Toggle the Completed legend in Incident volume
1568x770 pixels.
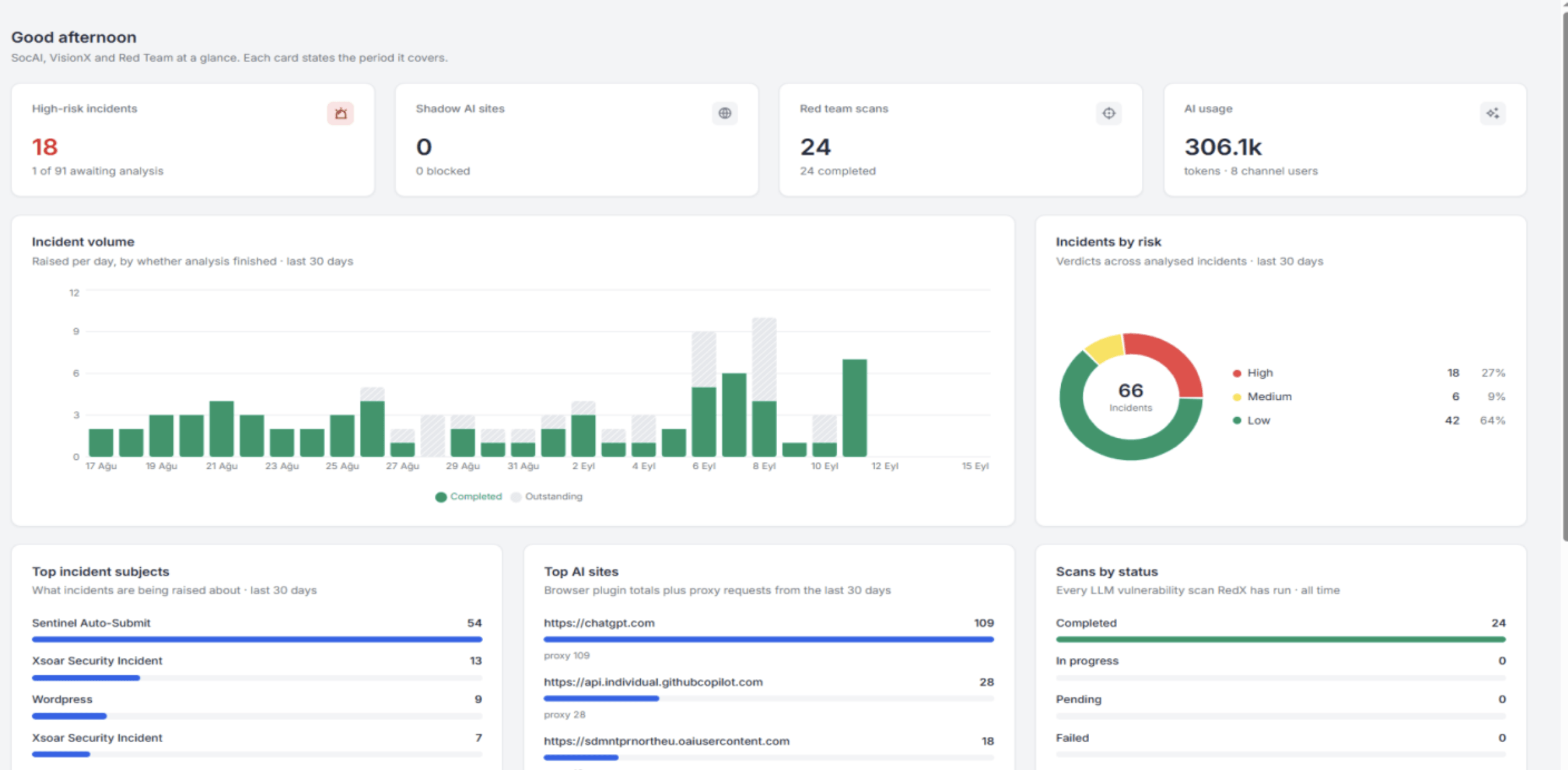click(469, 497)
